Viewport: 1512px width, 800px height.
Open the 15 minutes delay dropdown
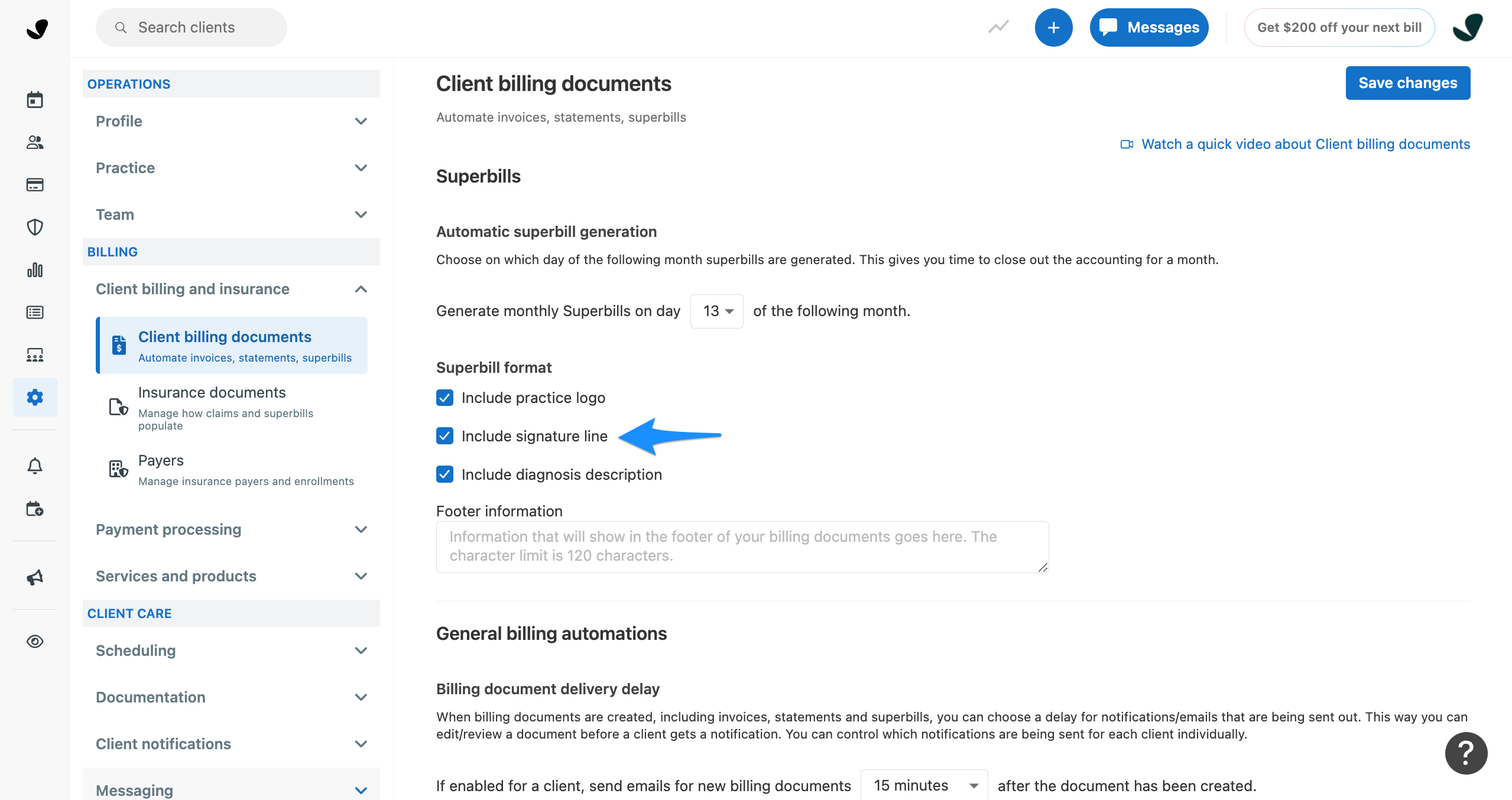point(924,785)
